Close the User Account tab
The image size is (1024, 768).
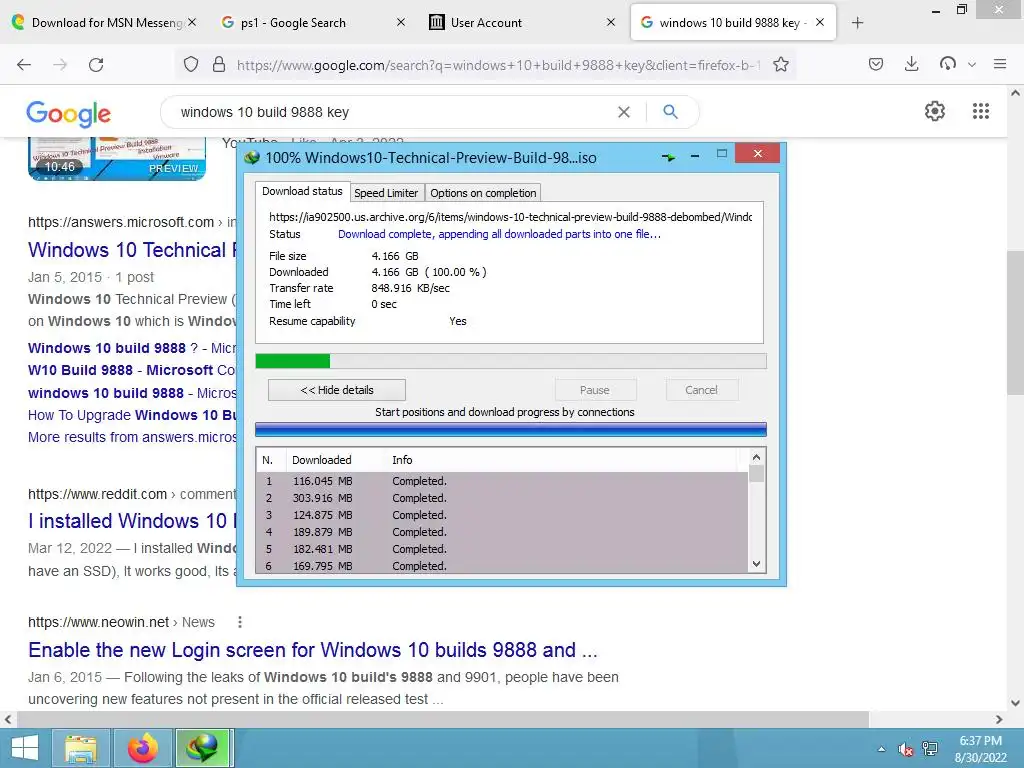point(611,22)
